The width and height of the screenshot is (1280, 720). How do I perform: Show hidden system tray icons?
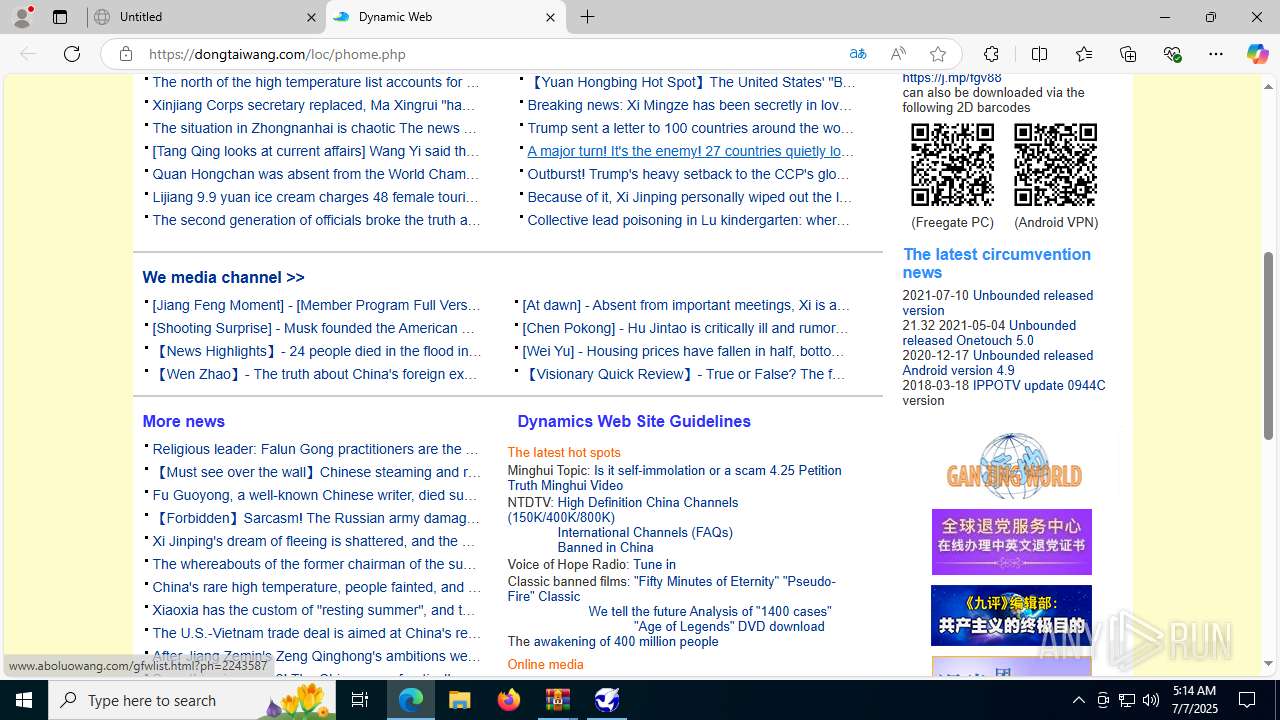[x=1078, y=700]
